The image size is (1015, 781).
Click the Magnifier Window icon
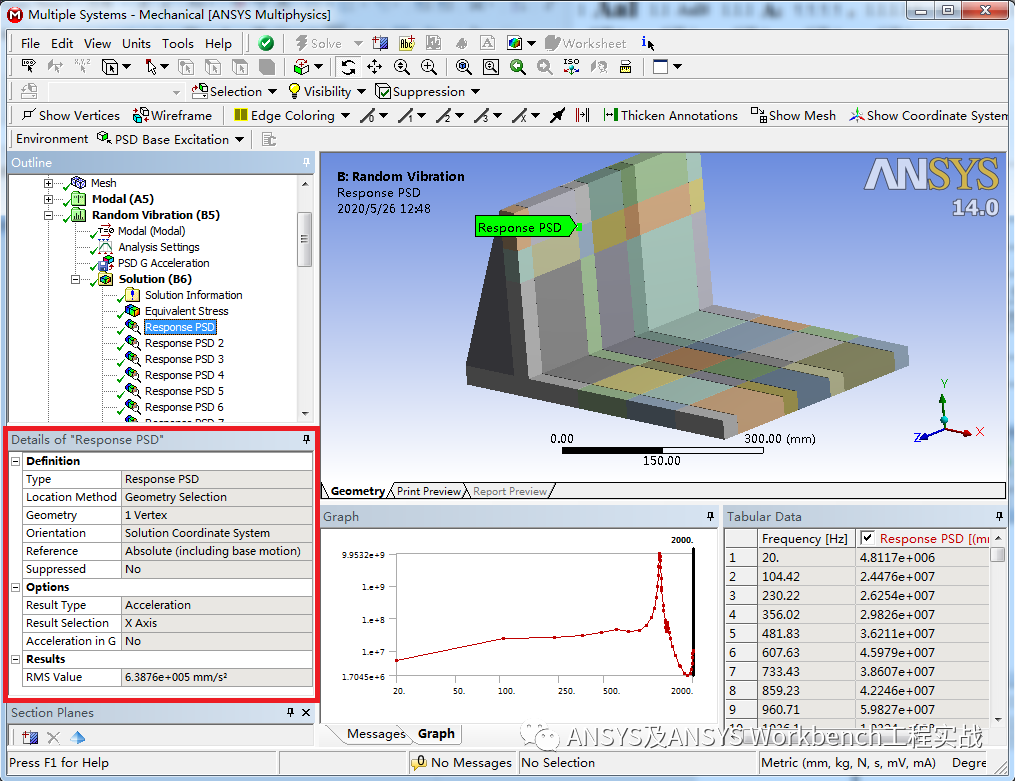pyautogui.click(x=491, y=67)
